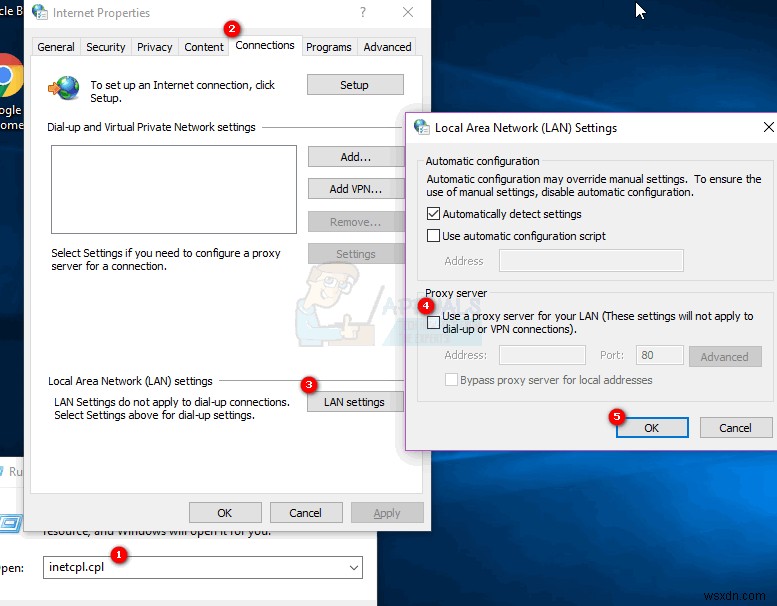Close the Internet Properties window
Screen dimensions: 777x606
coord(408,12)
